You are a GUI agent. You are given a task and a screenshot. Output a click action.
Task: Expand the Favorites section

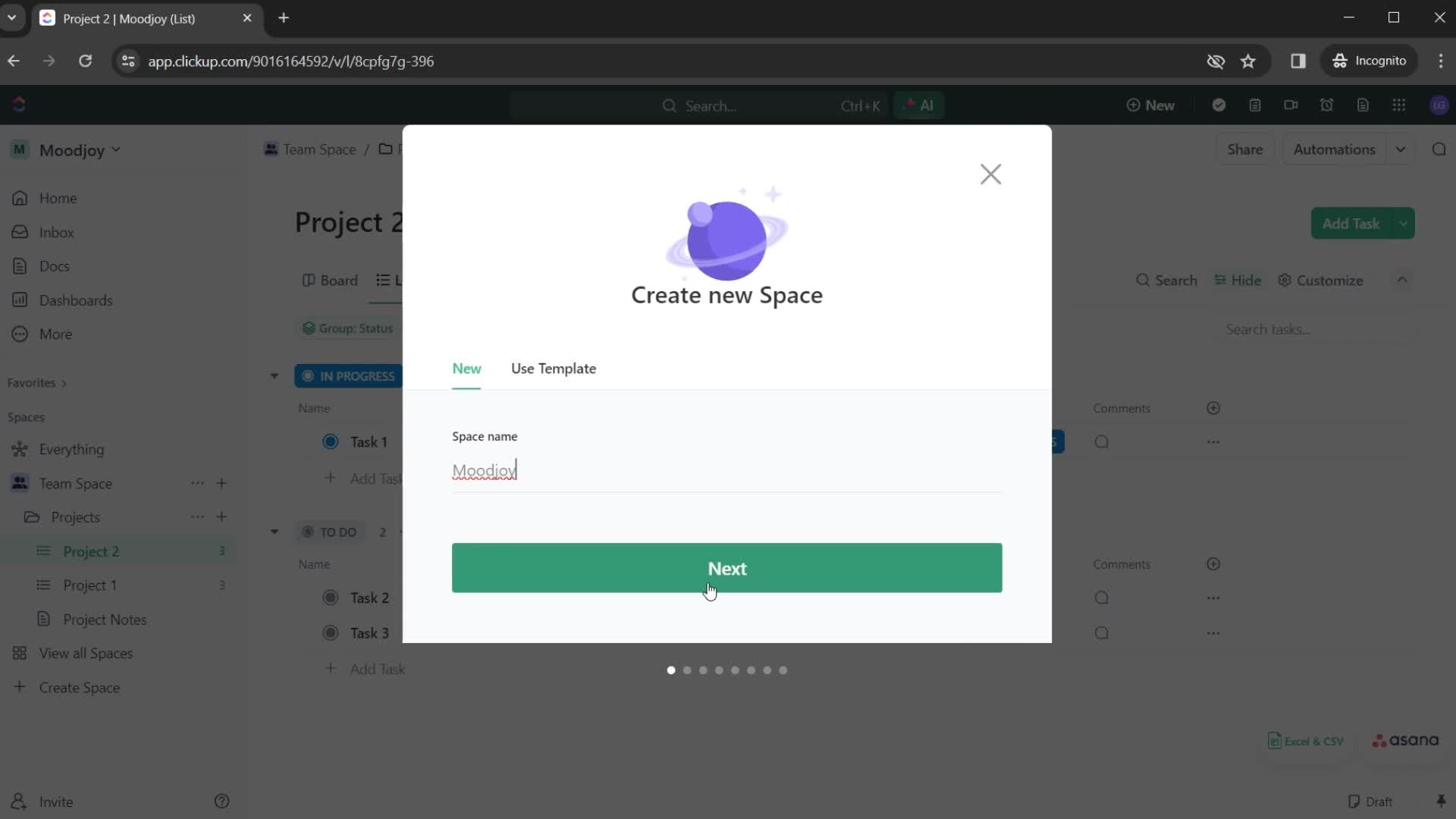tap(63, 383)
